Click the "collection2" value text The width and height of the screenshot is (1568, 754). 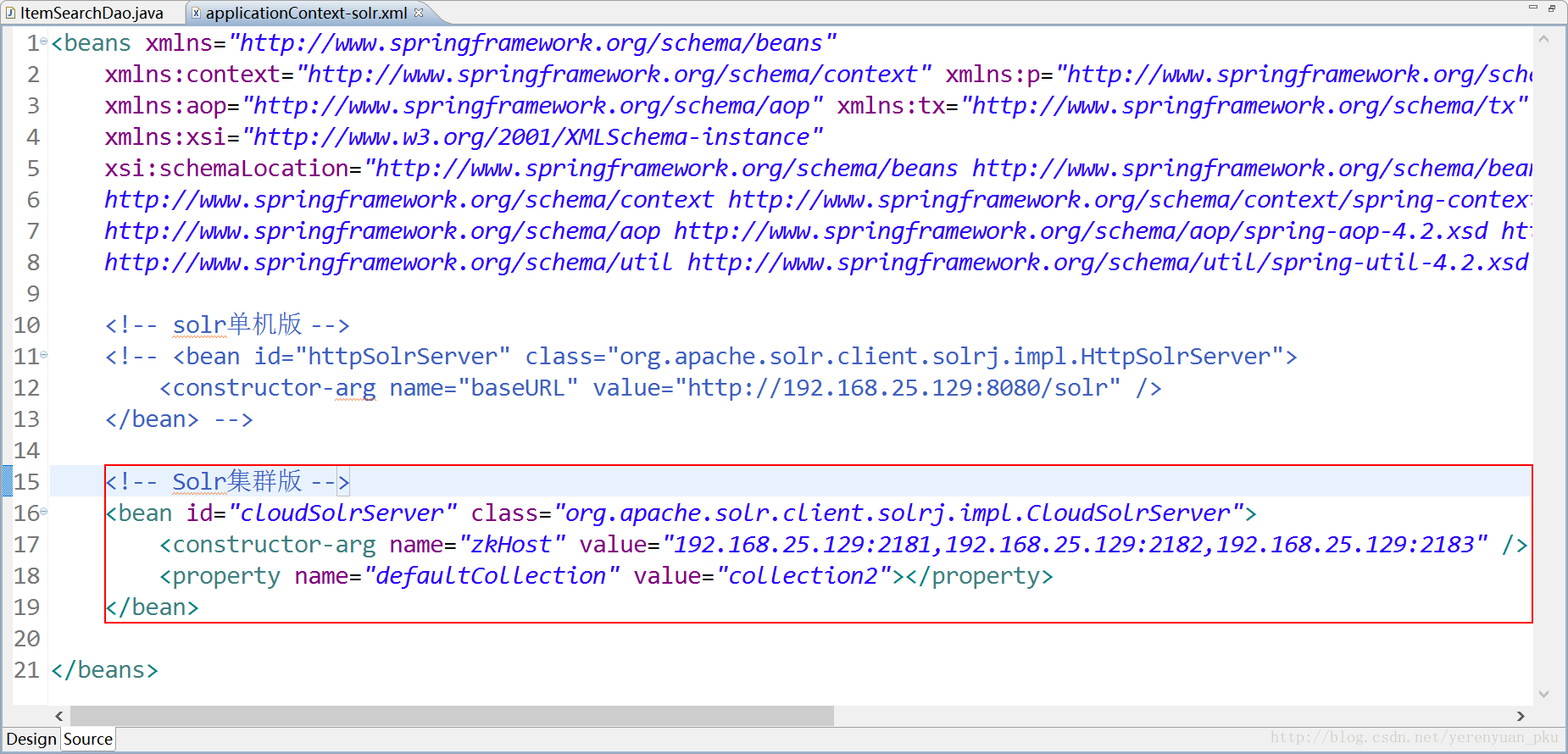coord(803,576)
